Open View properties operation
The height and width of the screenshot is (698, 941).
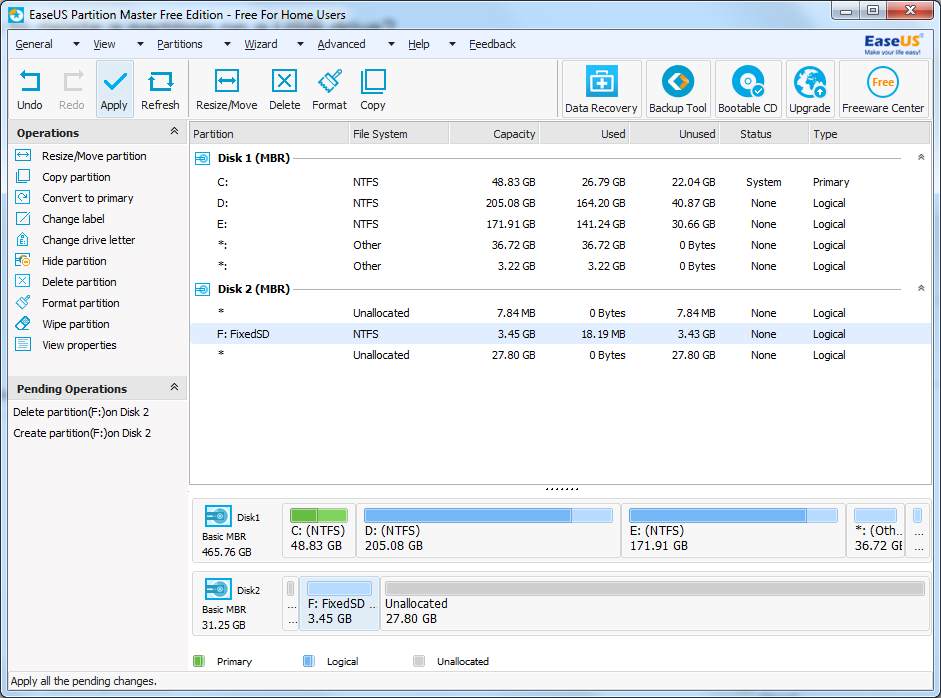coord(79,345)
